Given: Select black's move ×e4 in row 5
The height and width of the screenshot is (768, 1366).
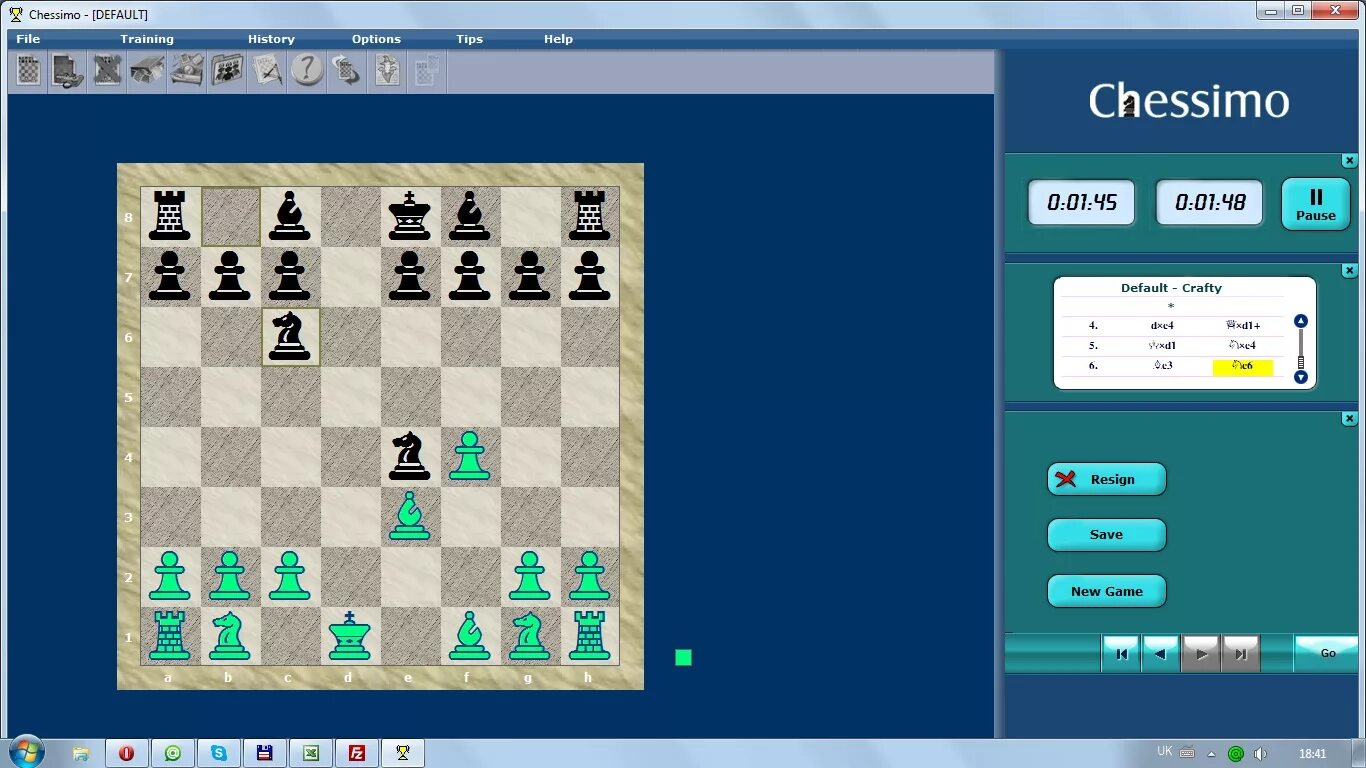Looking at the screenshot, I should [x=1242, y=345].
